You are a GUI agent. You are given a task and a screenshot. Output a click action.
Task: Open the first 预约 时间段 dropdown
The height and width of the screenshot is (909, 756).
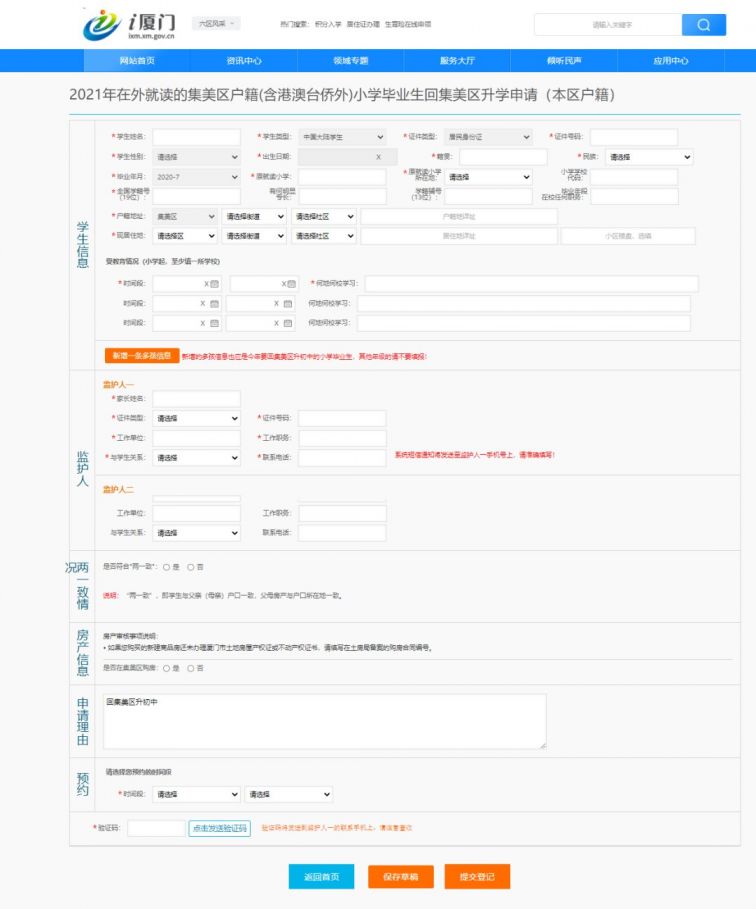pos(197,794)
